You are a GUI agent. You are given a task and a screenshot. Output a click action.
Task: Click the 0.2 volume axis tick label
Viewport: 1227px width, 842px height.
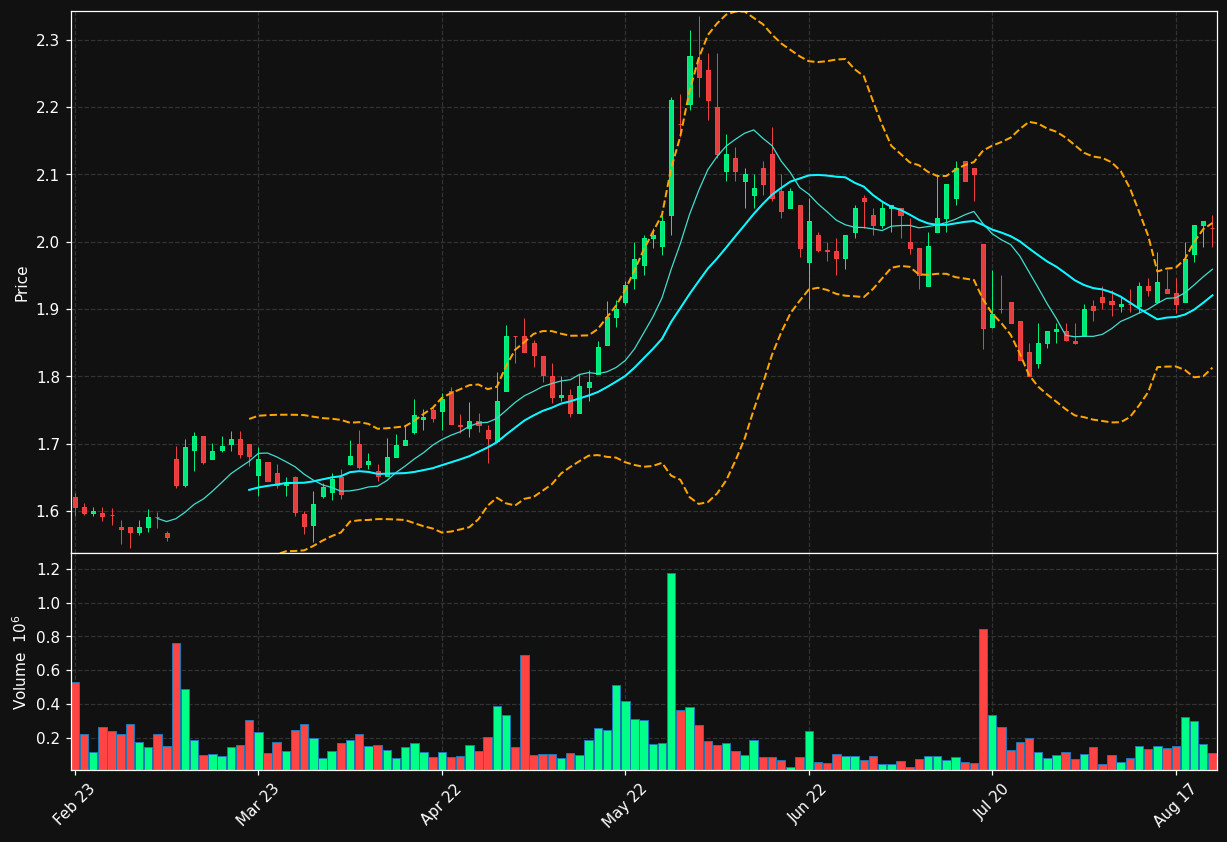(49, 739)
